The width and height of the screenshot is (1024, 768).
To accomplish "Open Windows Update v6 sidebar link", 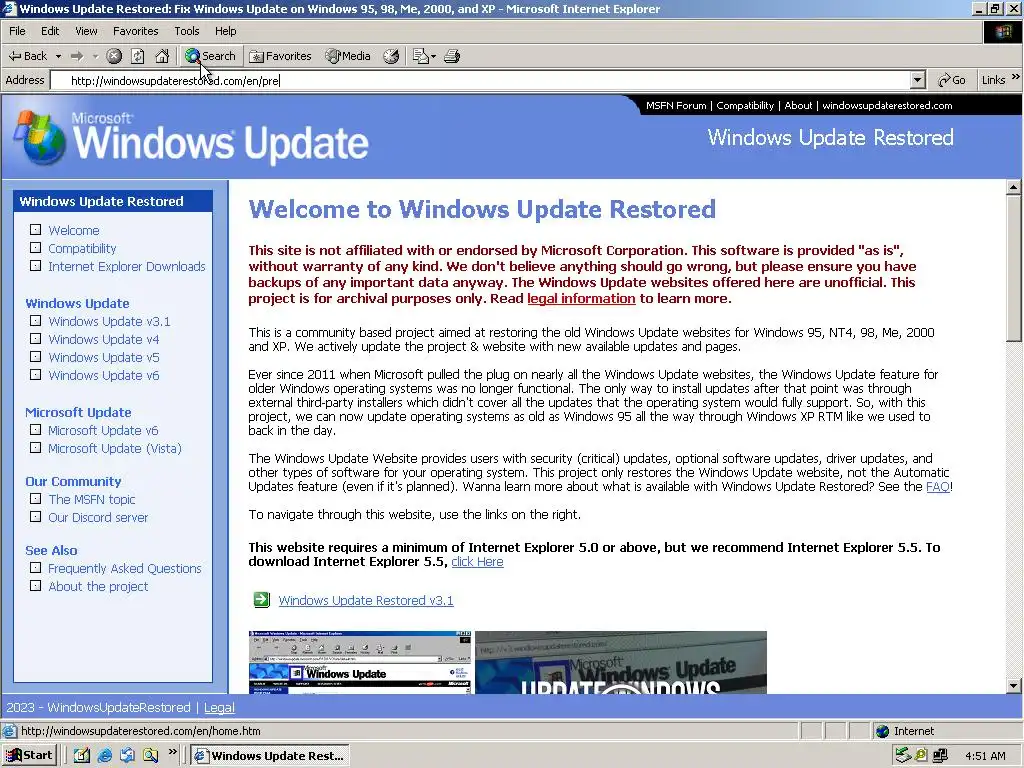I will [x=104, y=376].
